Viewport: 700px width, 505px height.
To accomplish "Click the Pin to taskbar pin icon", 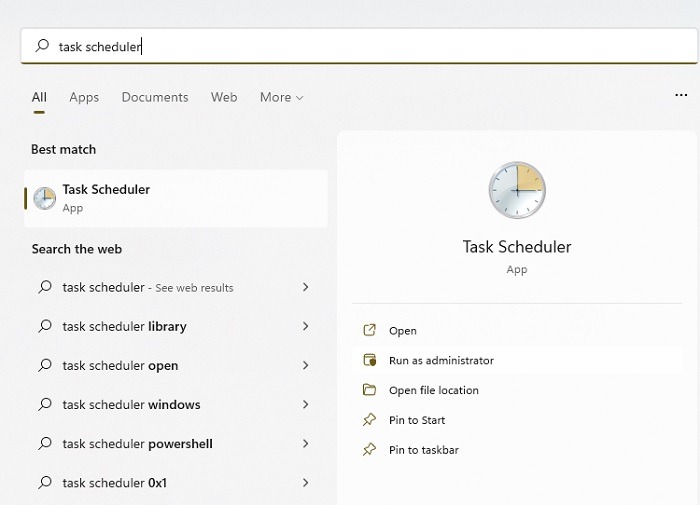I will point(370,449).
